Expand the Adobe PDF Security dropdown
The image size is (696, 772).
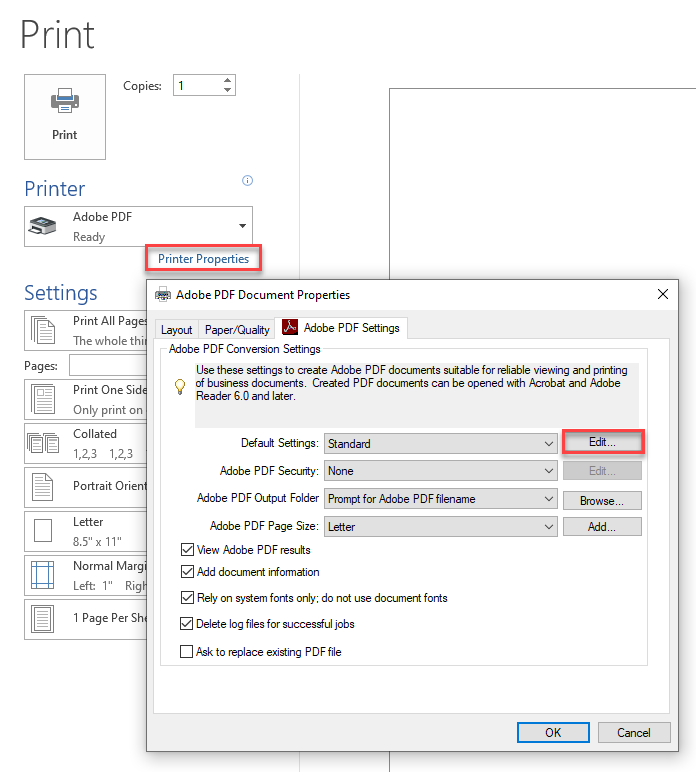point(441,471)
